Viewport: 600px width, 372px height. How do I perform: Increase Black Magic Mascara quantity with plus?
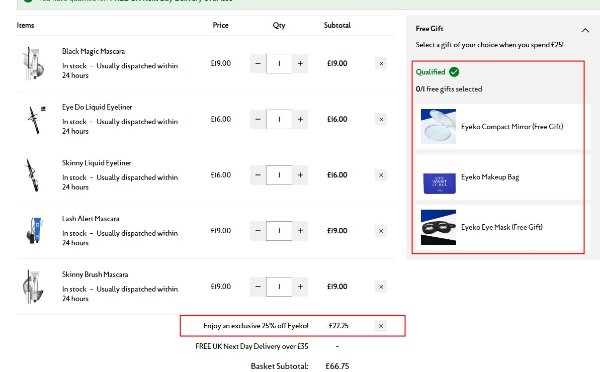[300, 64]
